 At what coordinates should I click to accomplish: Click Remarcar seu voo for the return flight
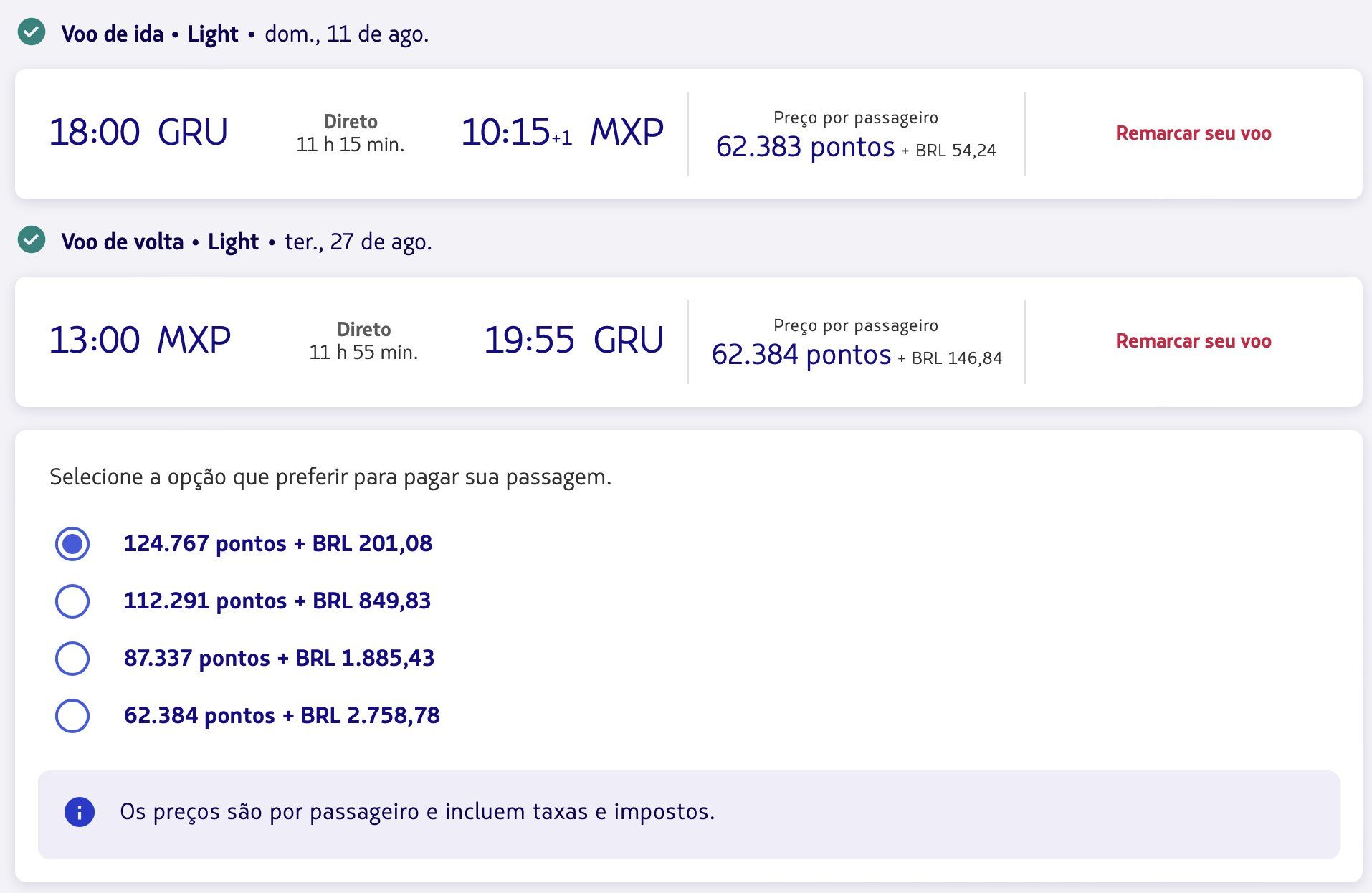click(x=1193, y=341)
